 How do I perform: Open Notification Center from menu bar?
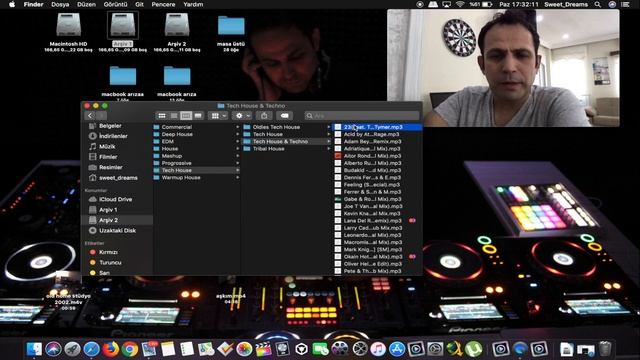(x=625, y=4)
